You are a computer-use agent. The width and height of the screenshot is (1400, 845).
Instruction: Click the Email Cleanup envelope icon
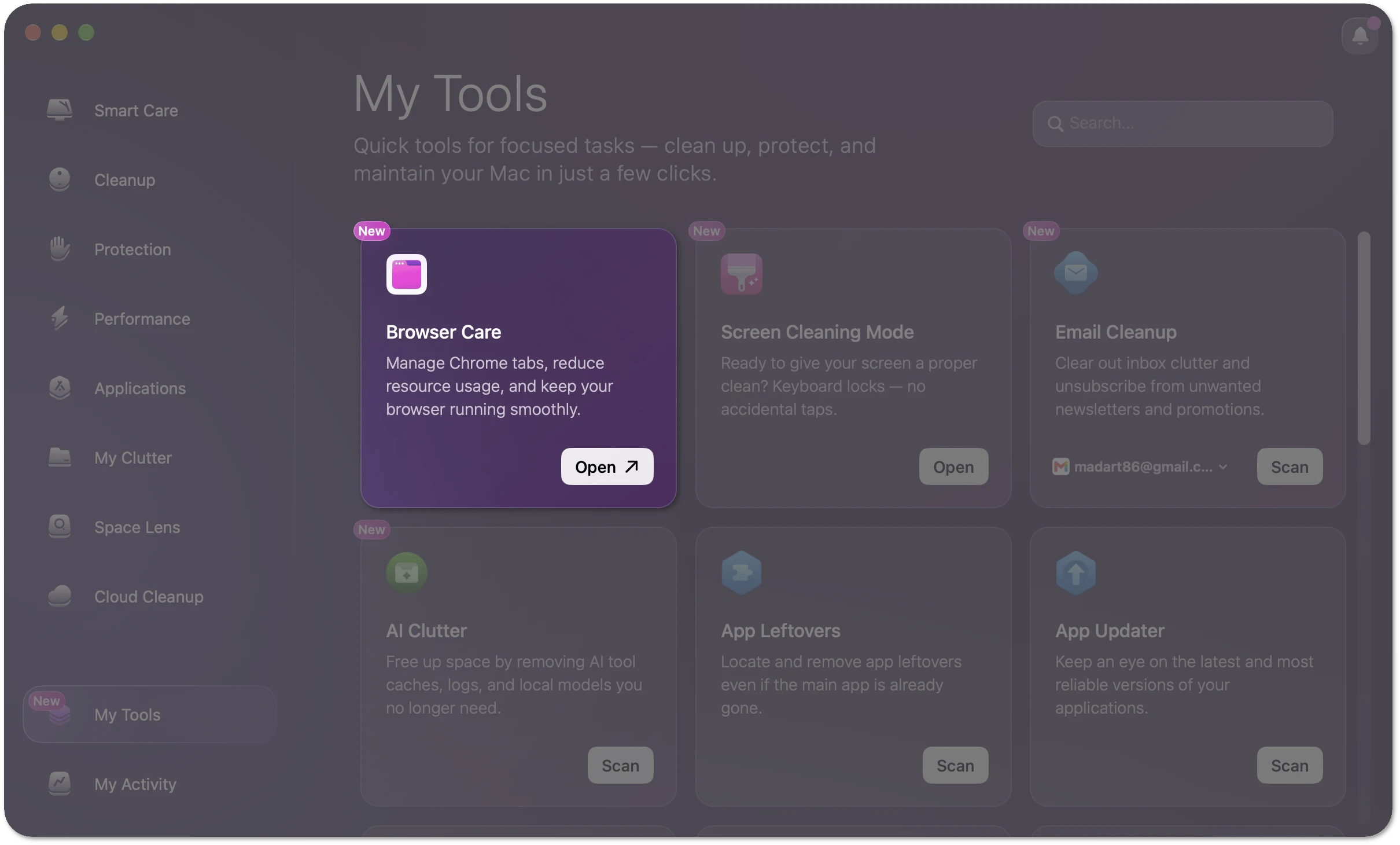[1076, 273]
